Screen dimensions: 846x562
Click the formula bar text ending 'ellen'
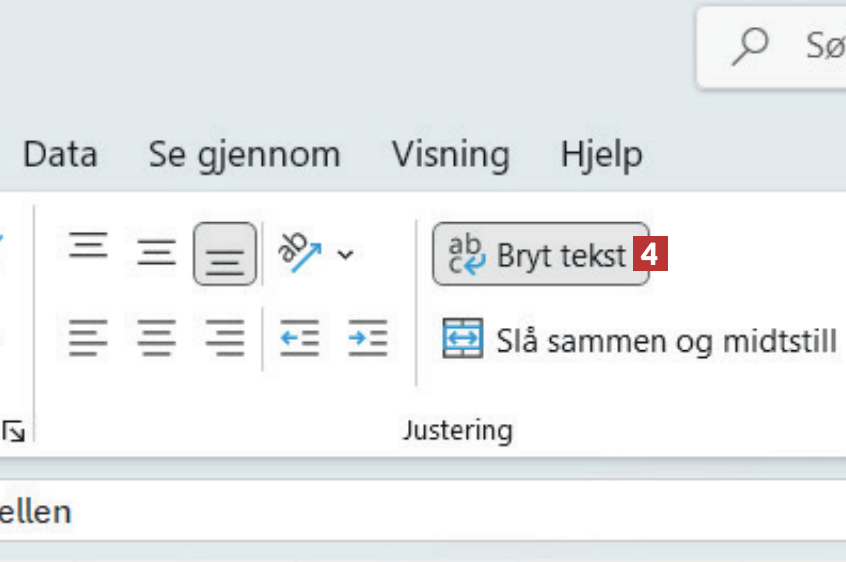(x=36, y=512)
